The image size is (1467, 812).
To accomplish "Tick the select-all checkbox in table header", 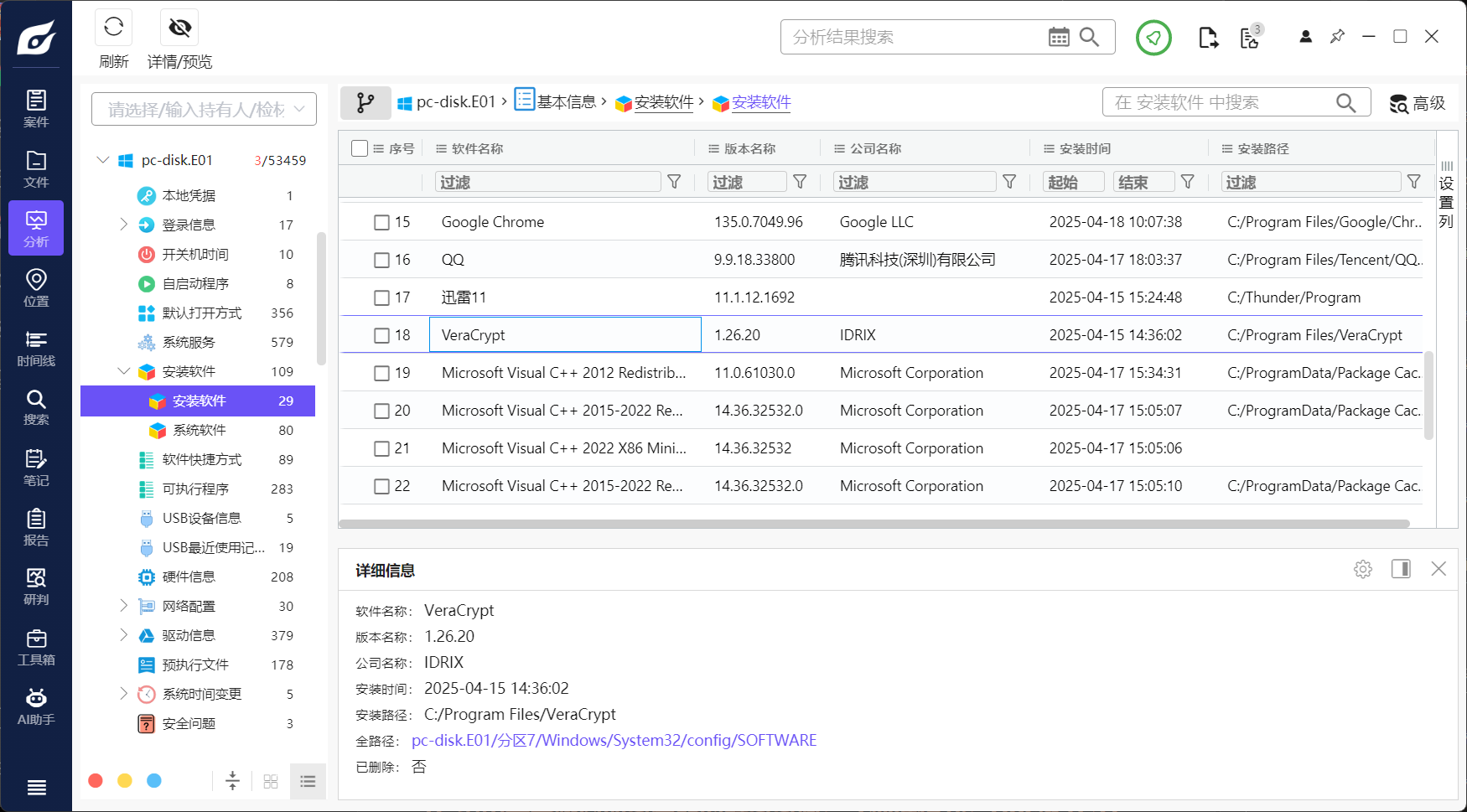I will [x=360, y=148].
